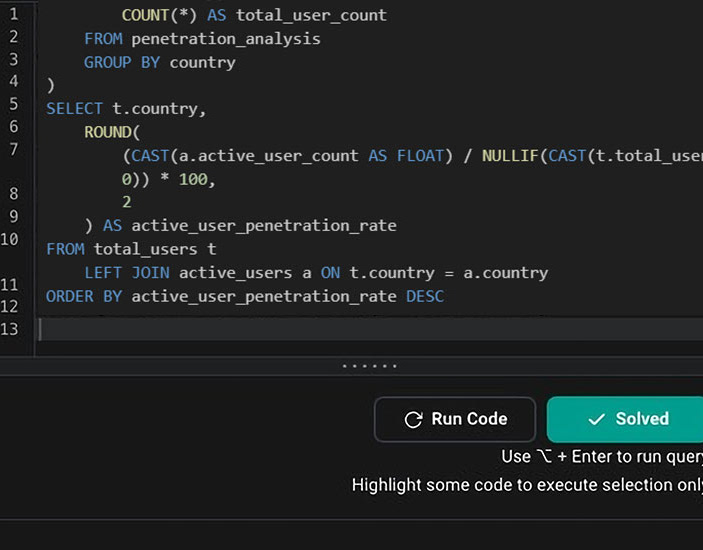Click the NULLIF function name
The image size is (703, 550).
510,156
